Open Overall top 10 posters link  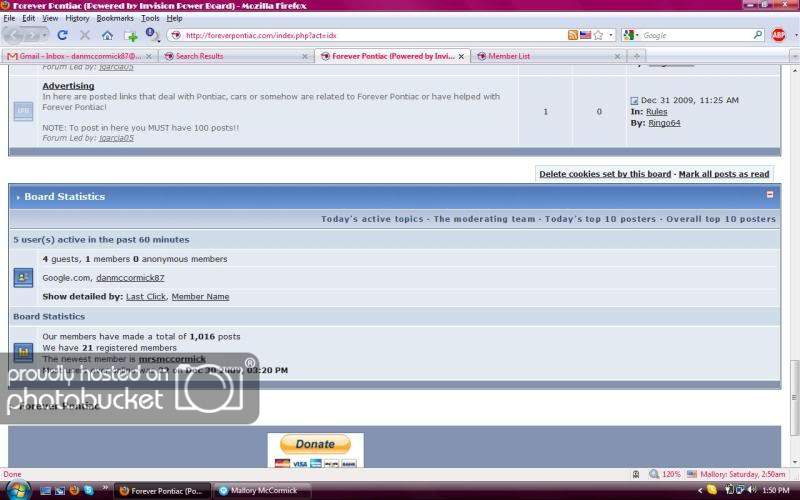tap(720, 219)
